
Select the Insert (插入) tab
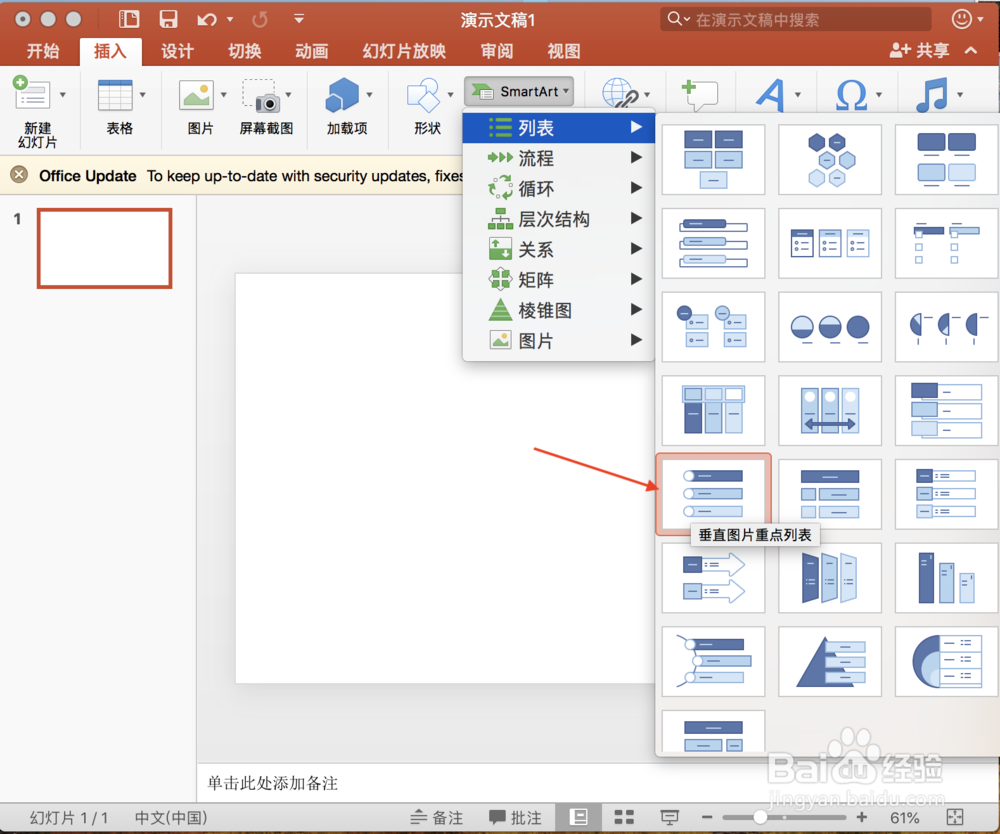point(110,51)
